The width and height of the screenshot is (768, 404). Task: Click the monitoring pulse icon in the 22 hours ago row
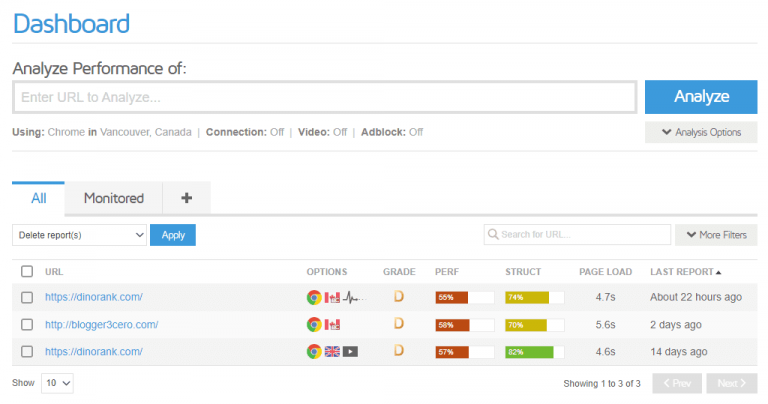(353, 297)
